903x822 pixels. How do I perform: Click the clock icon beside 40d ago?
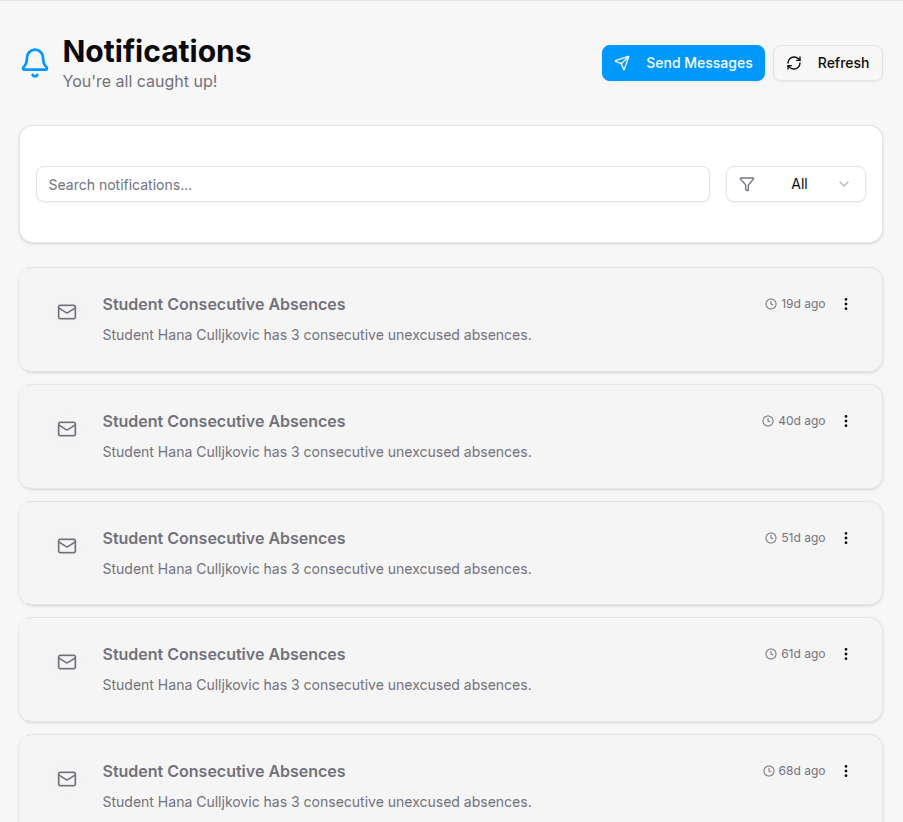tap(769, 420)
